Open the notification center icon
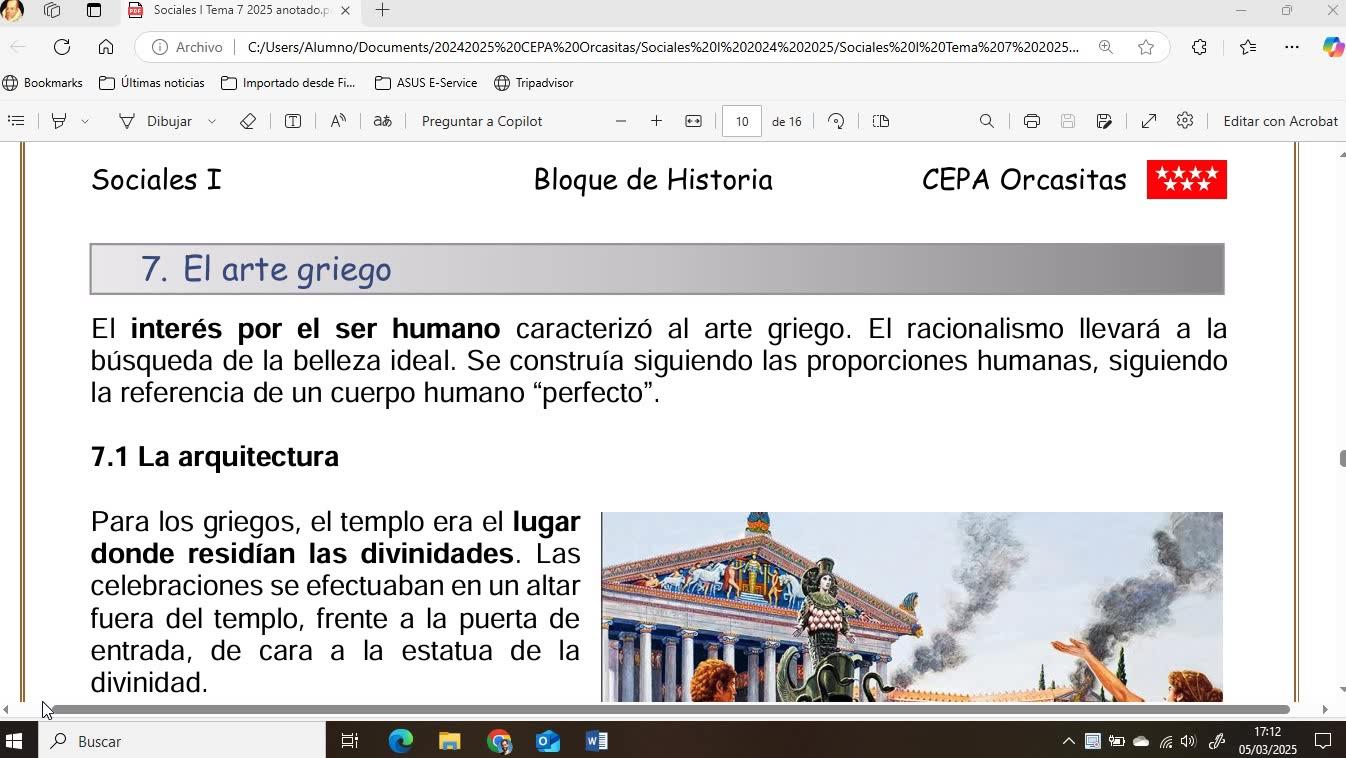This screenshot has width=1346, height=758. point(1322,742)
